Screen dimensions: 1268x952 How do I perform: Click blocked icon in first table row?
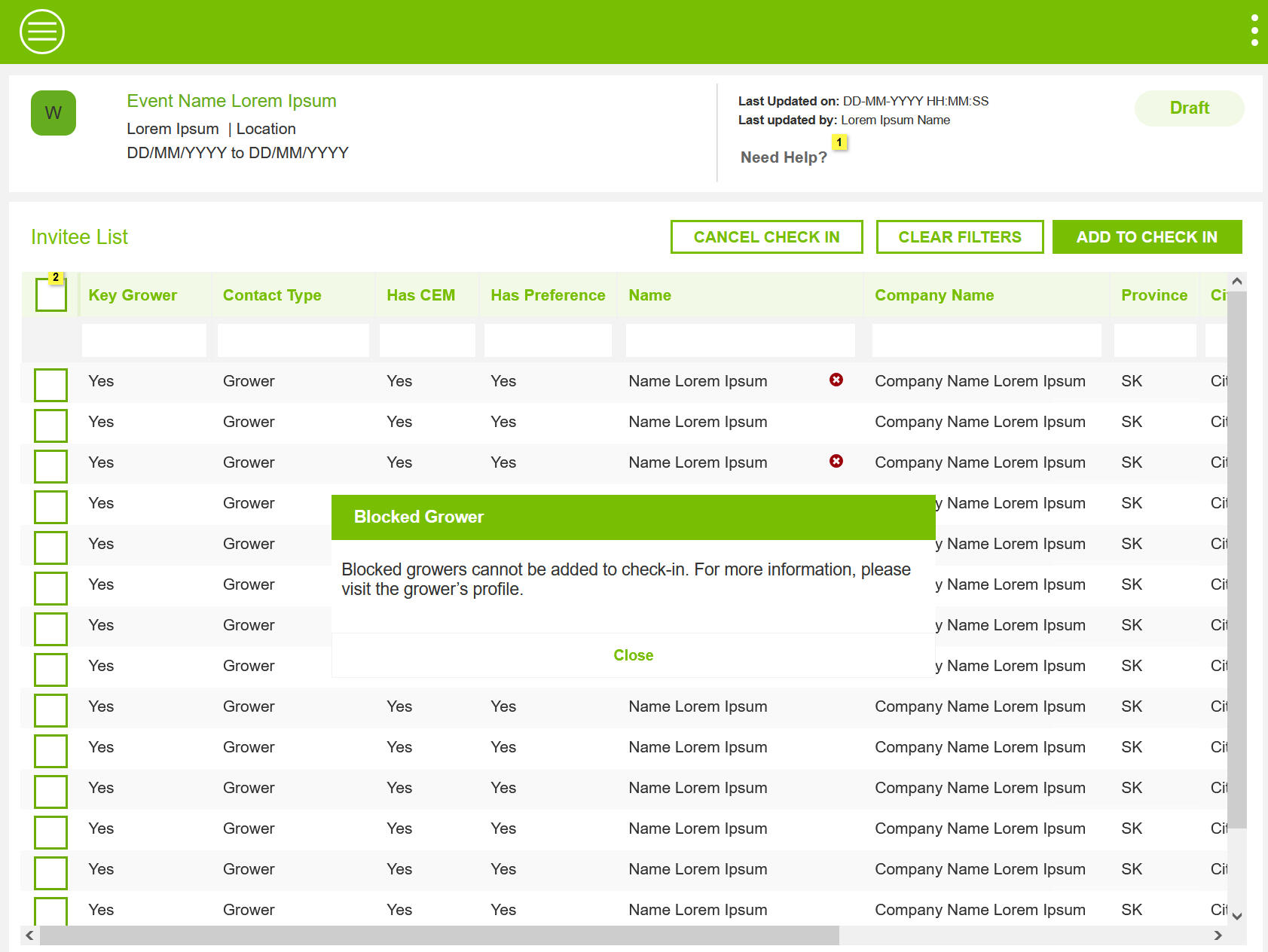coord(836,380)
